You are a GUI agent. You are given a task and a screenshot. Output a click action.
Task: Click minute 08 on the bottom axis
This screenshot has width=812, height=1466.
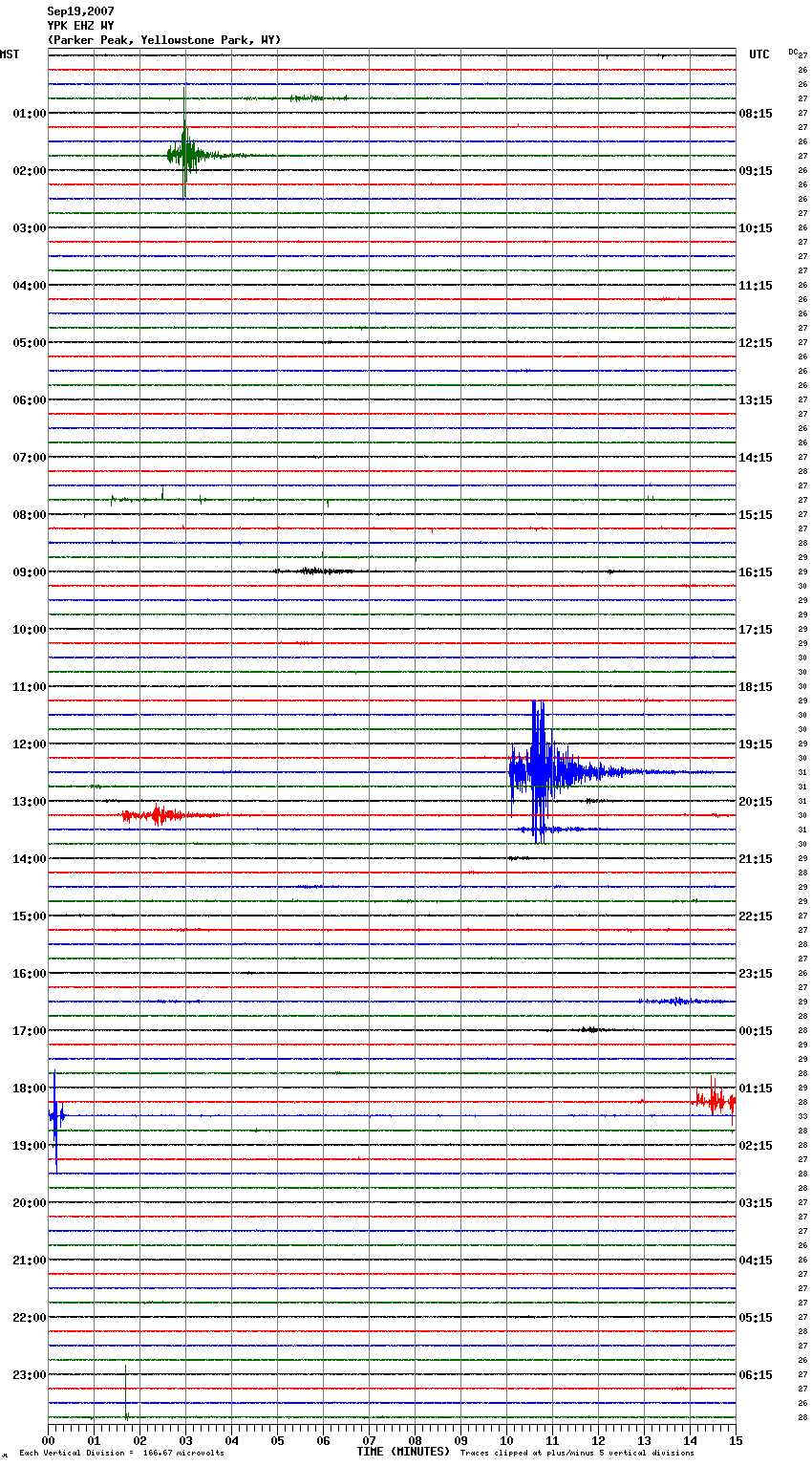tap(415, 1440)
